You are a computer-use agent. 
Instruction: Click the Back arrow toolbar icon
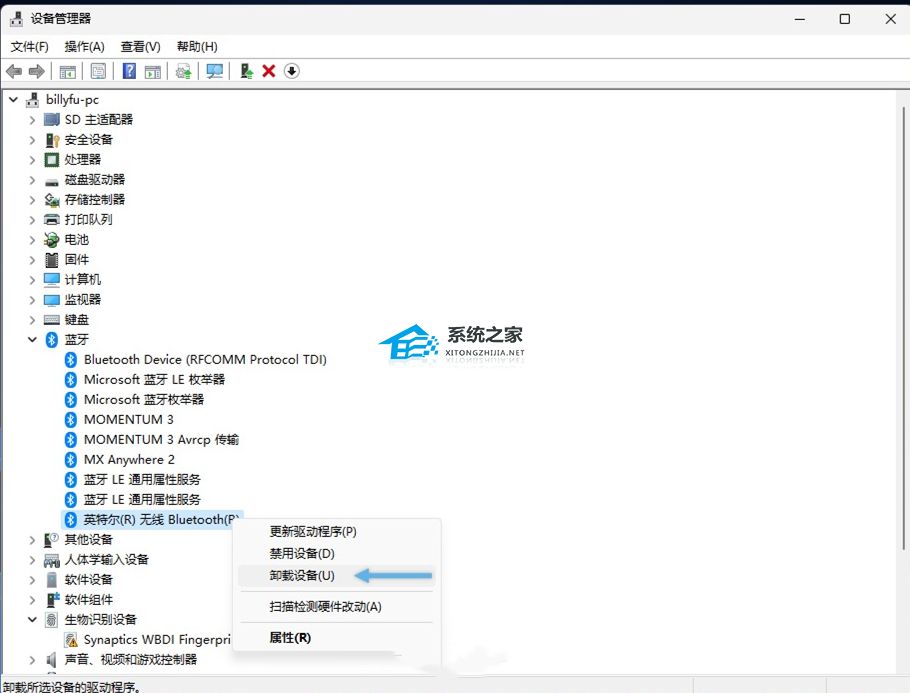[x=14, y=71]
